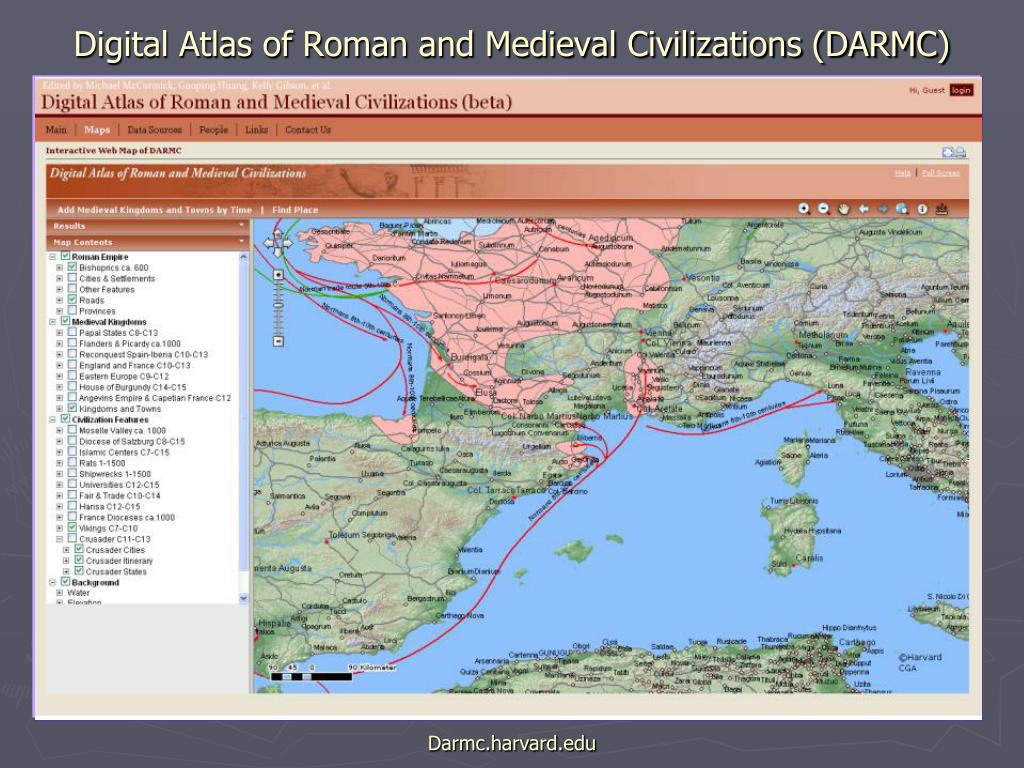
Task: Click the Map Contents scrollbar up arrow
Action: click(x=244, y=257)
